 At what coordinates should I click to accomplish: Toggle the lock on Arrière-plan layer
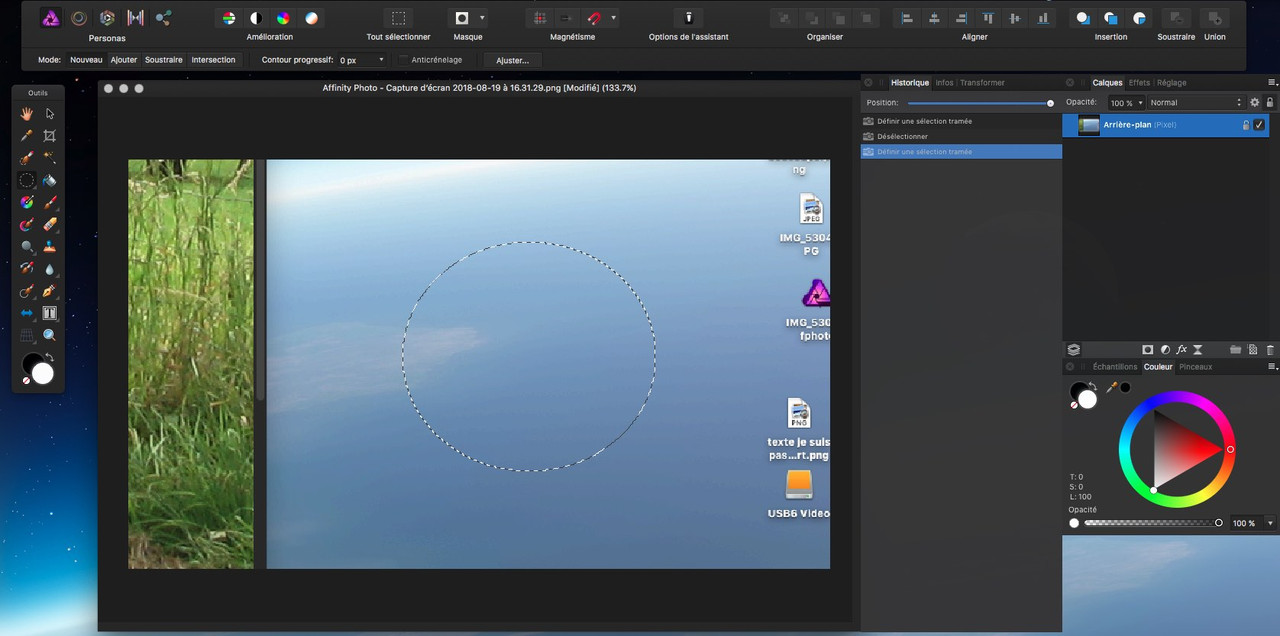1245,125
